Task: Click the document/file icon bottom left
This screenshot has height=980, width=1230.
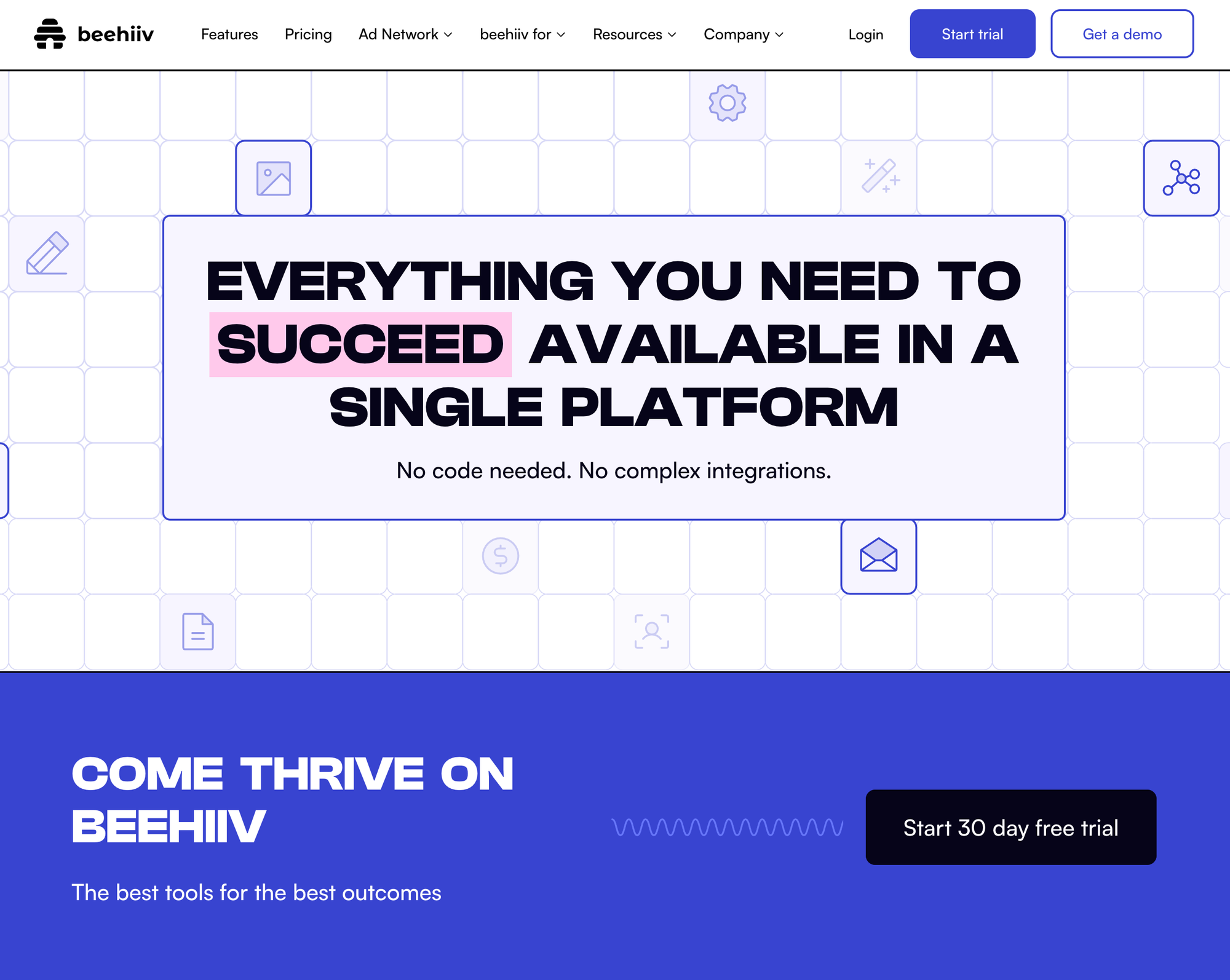Action: pyautogui.click(x=198, y=632)
